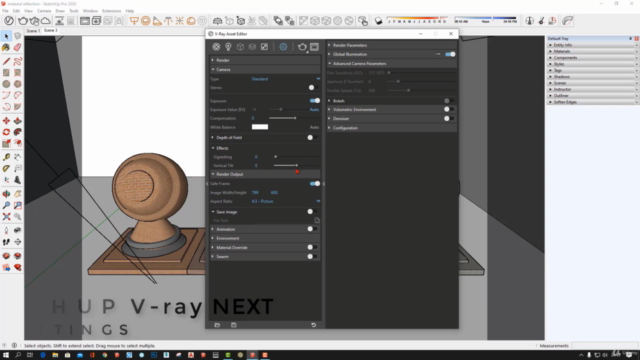Click the Vignetting value field

click(256, 157)
